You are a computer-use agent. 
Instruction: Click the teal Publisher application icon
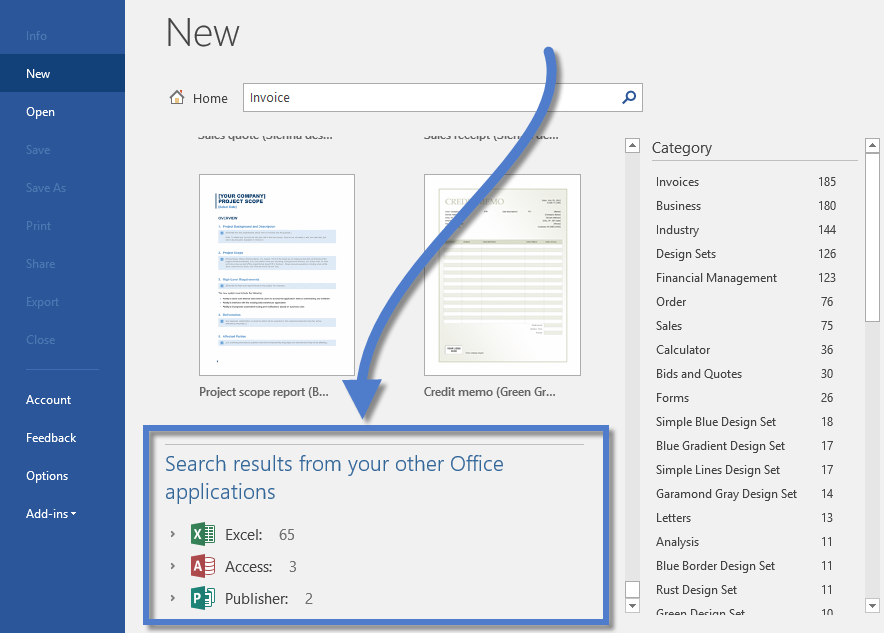tap(203, 599)
